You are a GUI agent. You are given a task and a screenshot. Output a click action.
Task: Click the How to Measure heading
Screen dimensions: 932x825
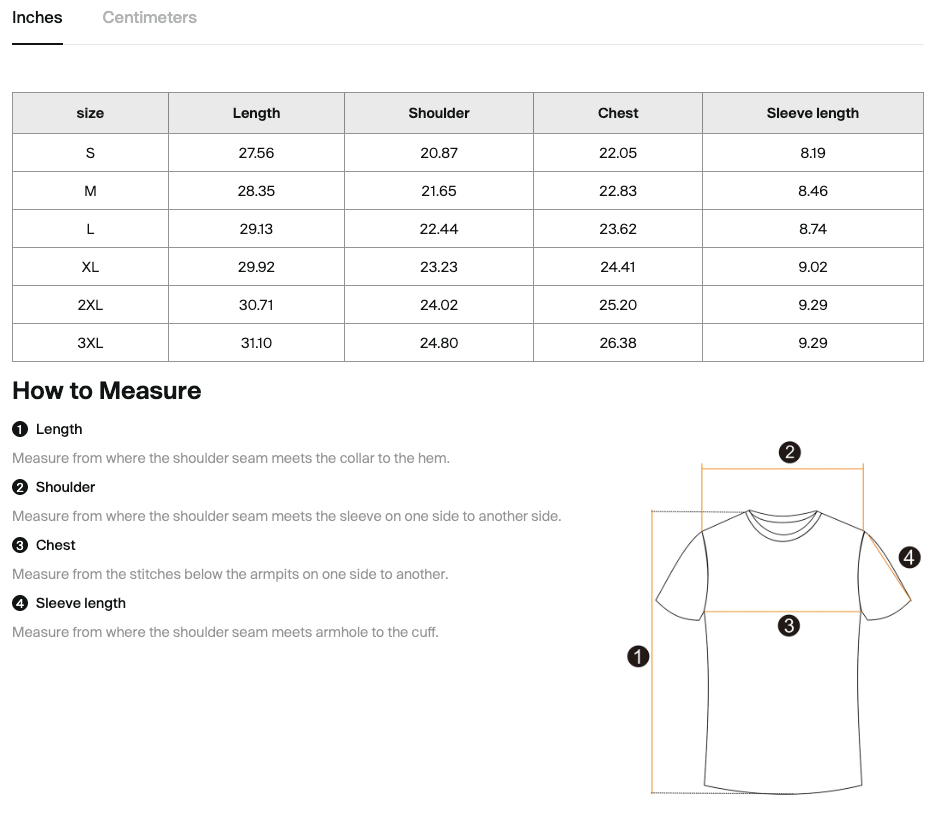(107, 391)
